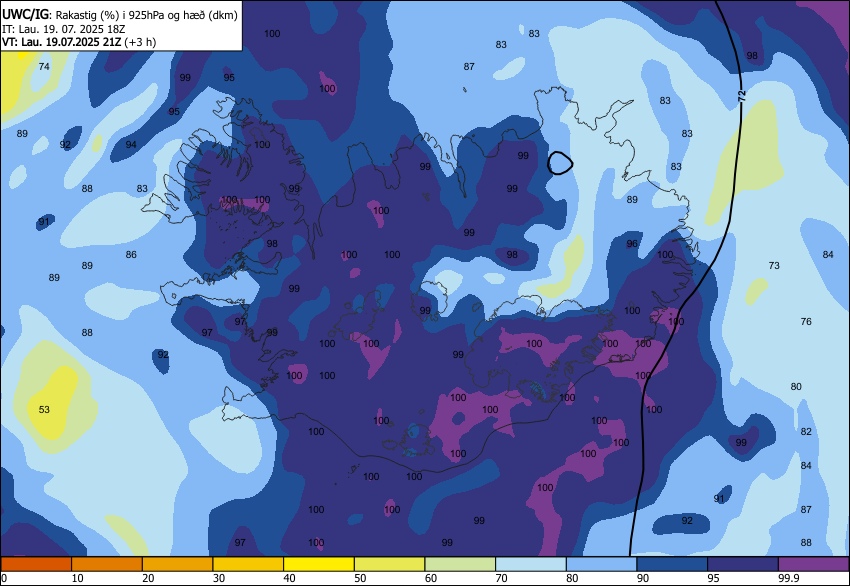Click the '72' height contour label
This screenshot has height=586, width=850.
point(742,96)
